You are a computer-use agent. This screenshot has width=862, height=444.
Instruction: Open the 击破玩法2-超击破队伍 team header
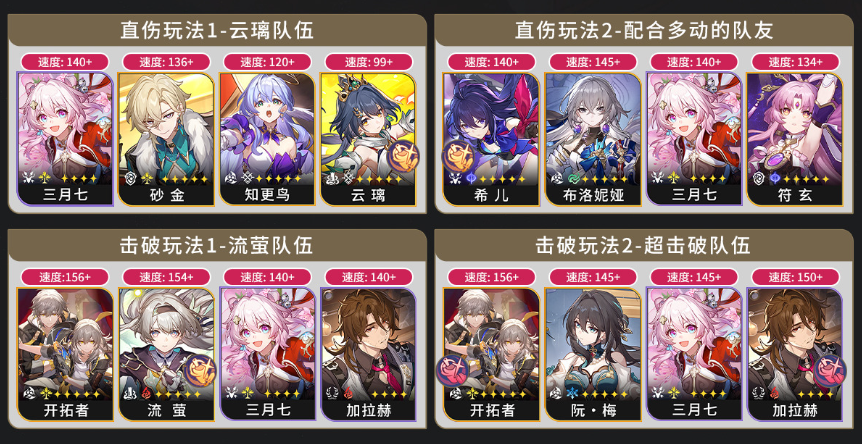[x=643, y=245]
